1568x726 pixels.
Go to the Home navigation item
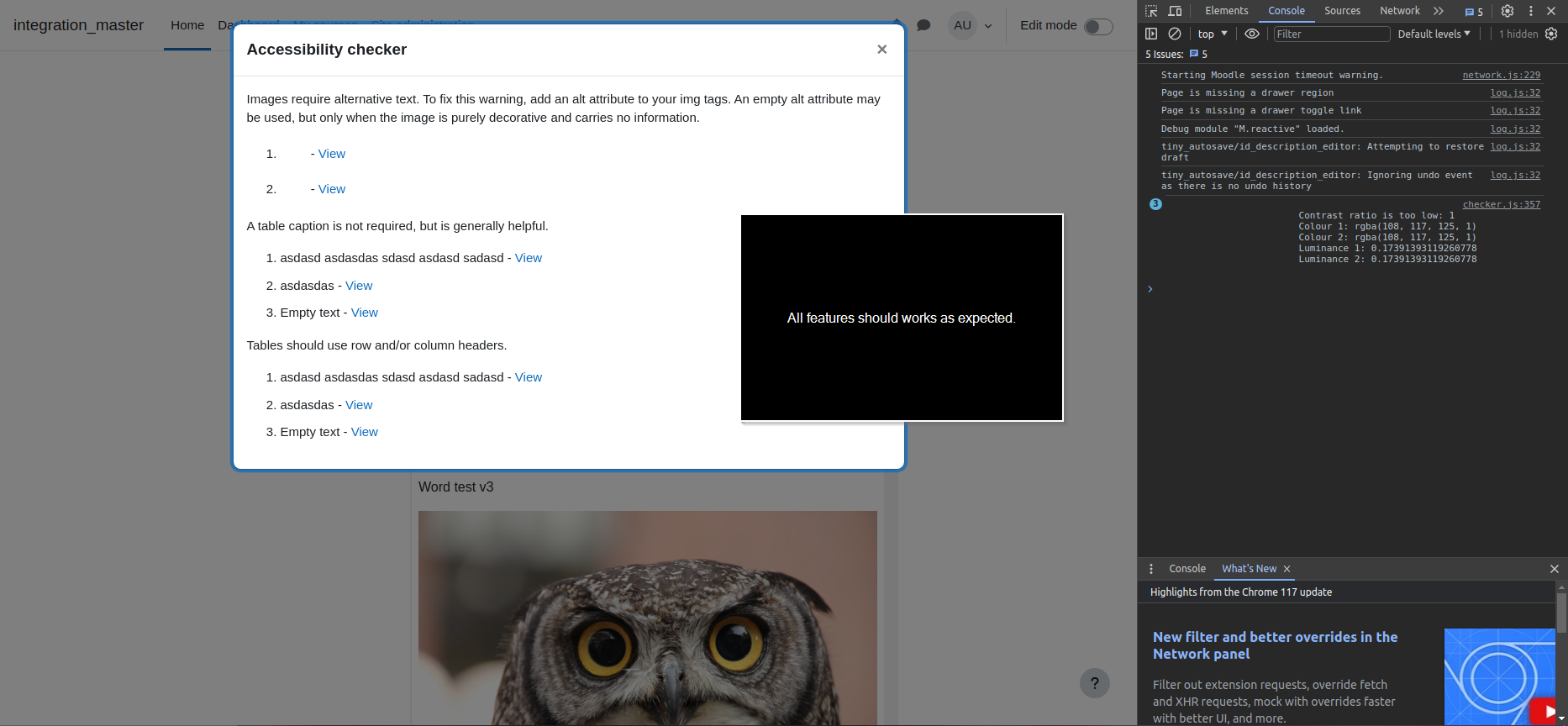point(187,25)
